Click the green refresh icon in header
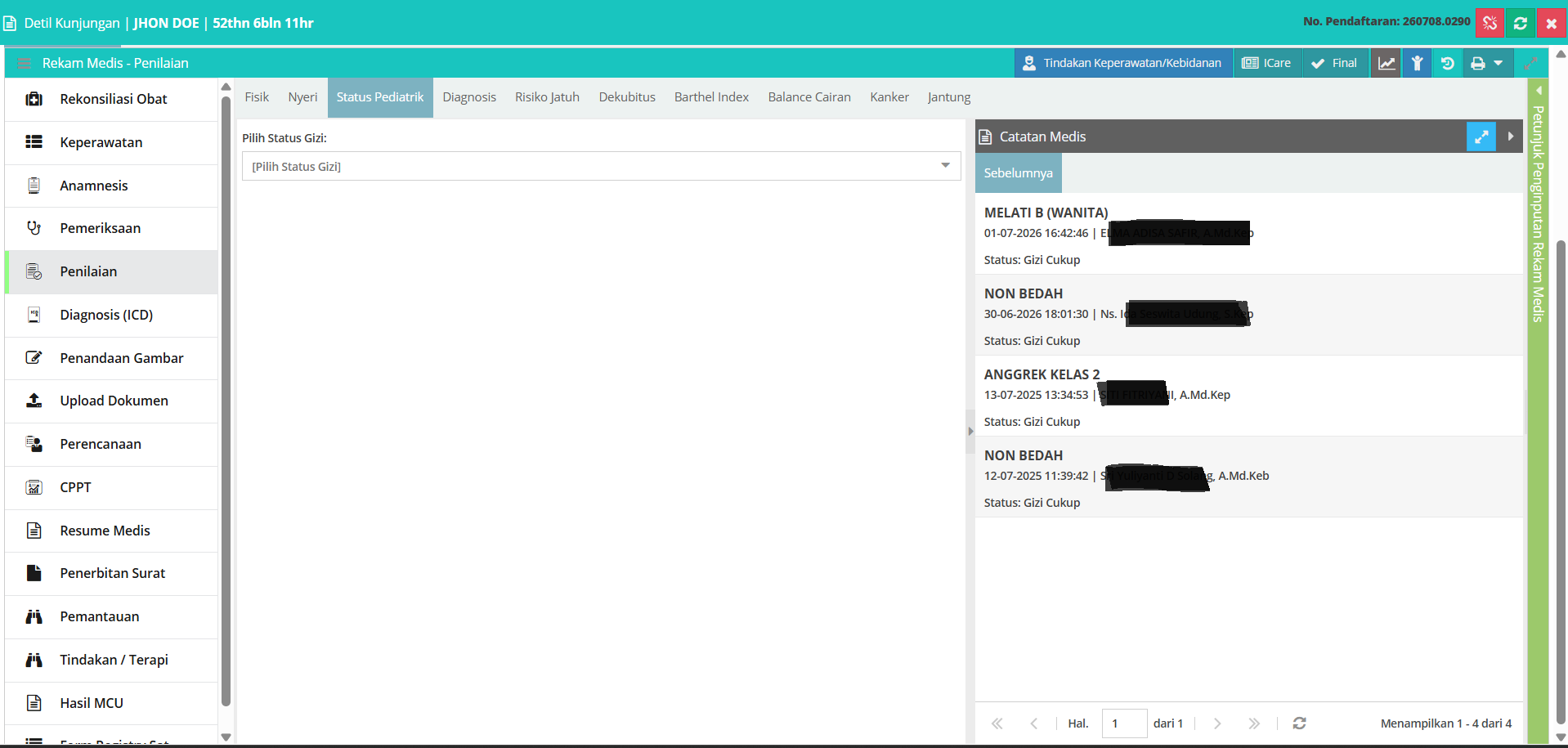 (1521, 23)
